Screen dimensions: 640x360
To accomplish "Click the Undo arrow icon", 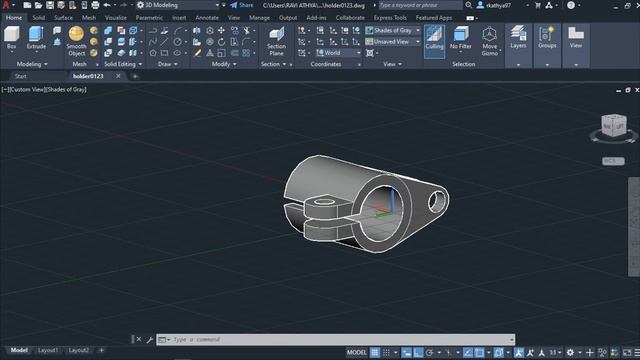I will point(107,5).
